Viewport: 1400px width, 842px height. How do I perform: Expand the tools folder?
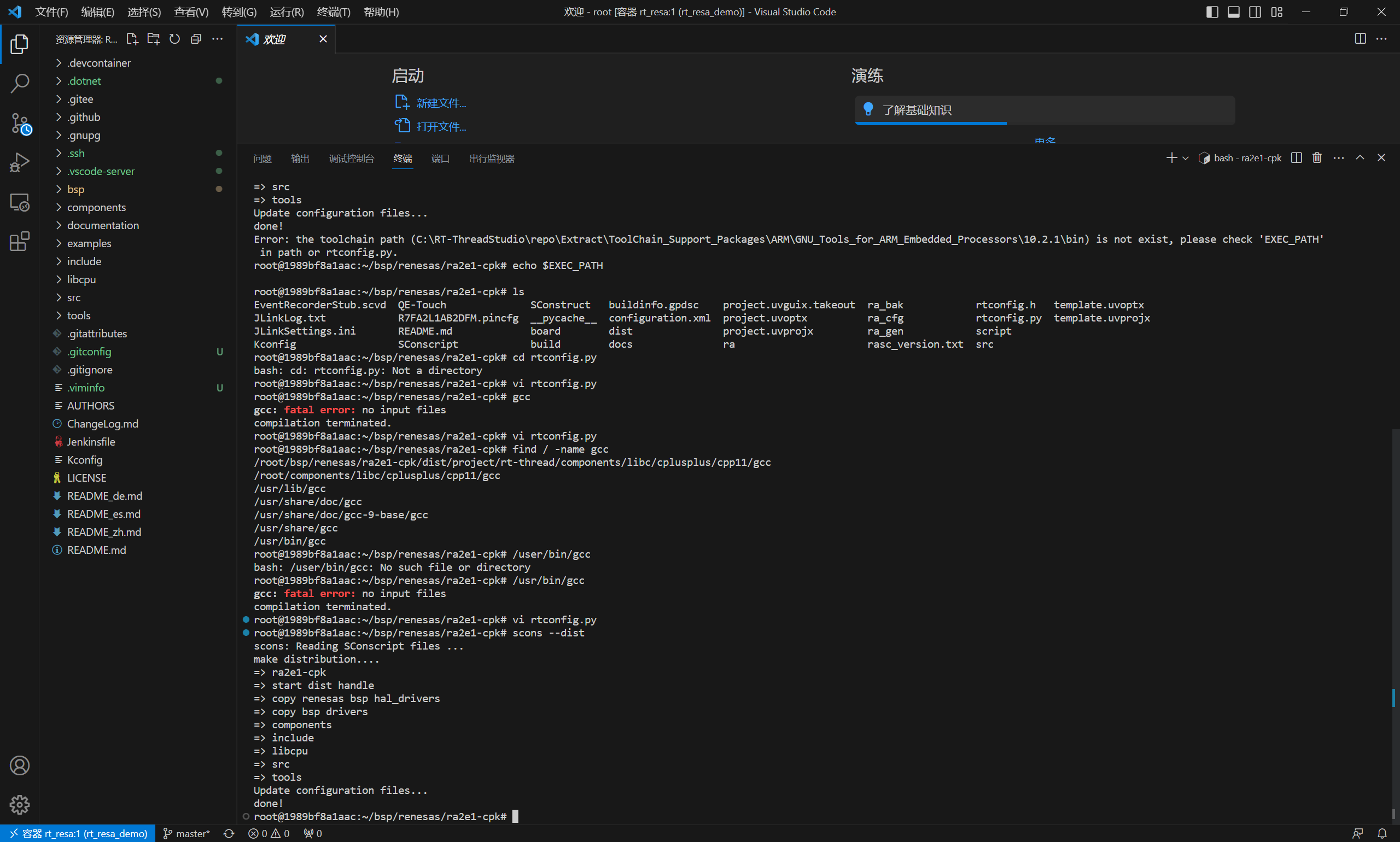pos(138,315)
